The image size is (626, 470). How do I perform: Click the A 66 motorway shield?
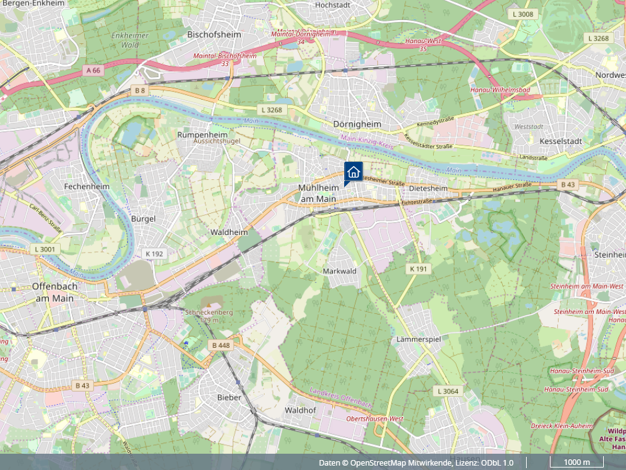[93, 70]
